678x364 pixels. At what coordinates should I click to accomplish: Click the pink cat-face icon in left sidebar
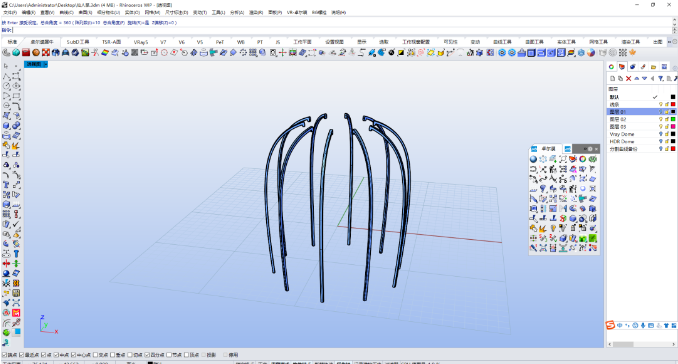[16, 313]
